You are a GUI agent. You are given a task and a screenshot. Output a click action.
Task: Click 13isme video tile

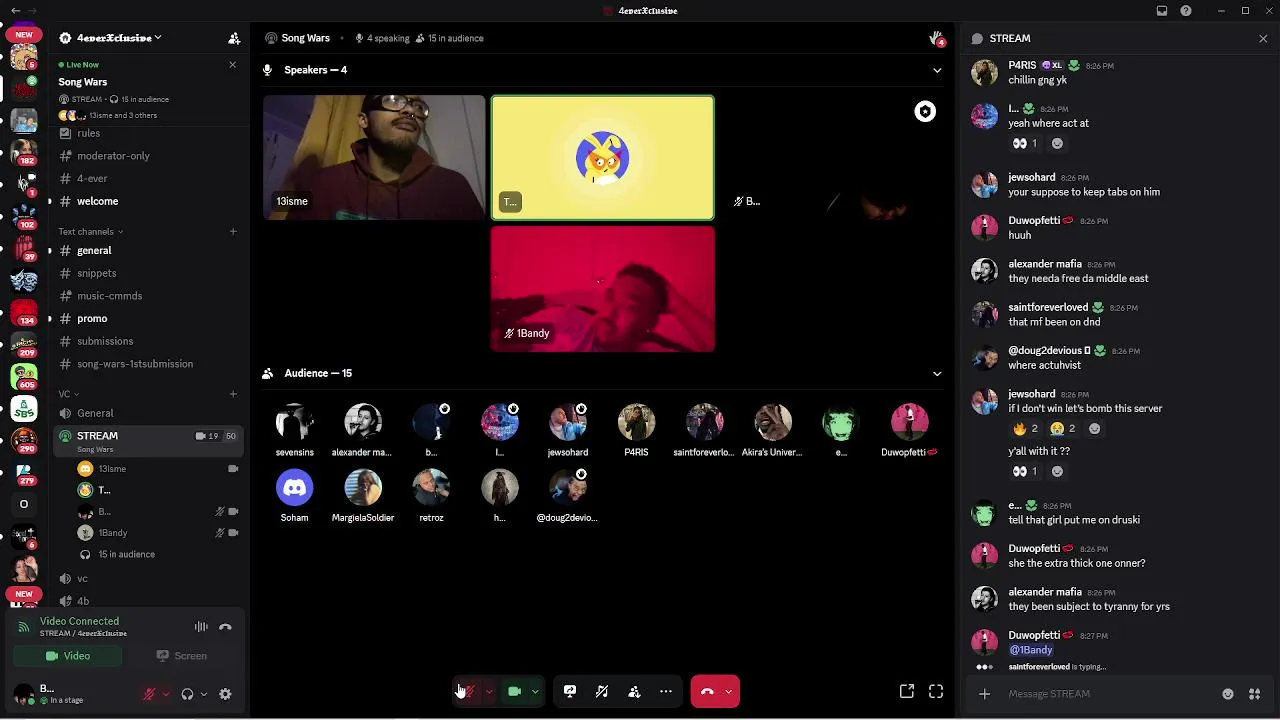pyautogui.click(x=374, y=157)
